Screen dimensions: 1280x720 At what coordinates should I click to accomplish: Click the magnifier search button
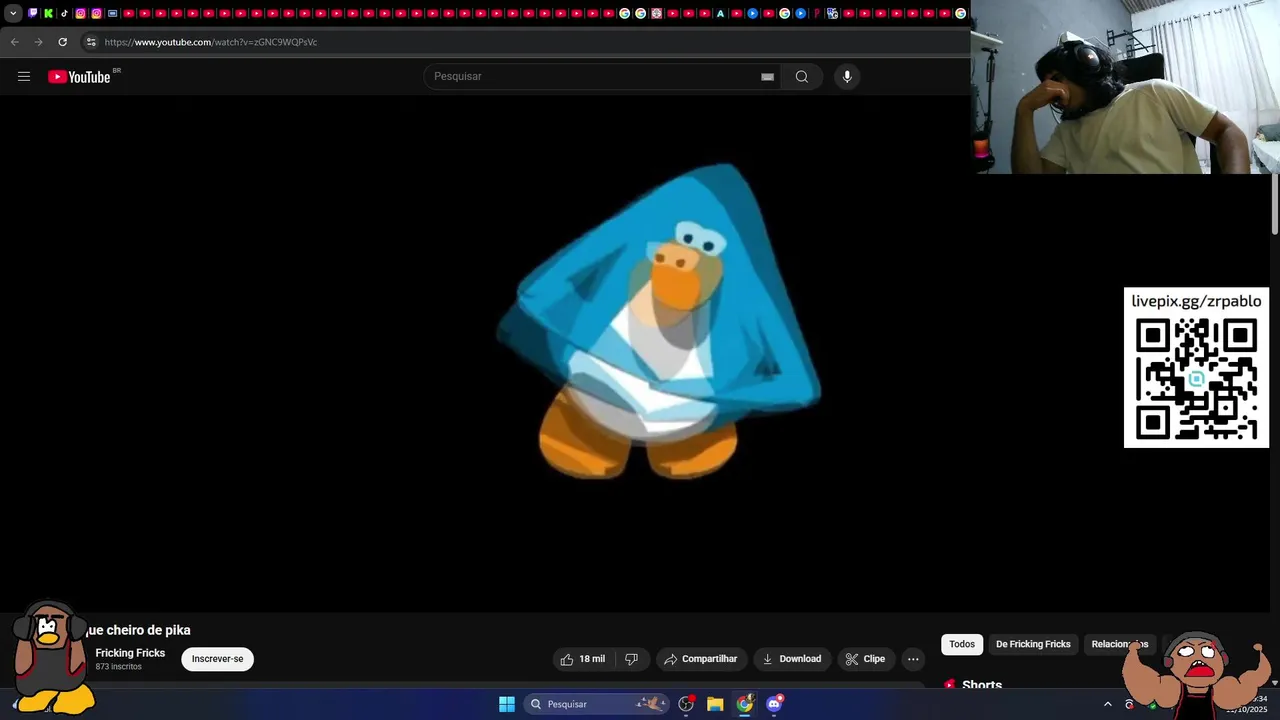point(802,76)
